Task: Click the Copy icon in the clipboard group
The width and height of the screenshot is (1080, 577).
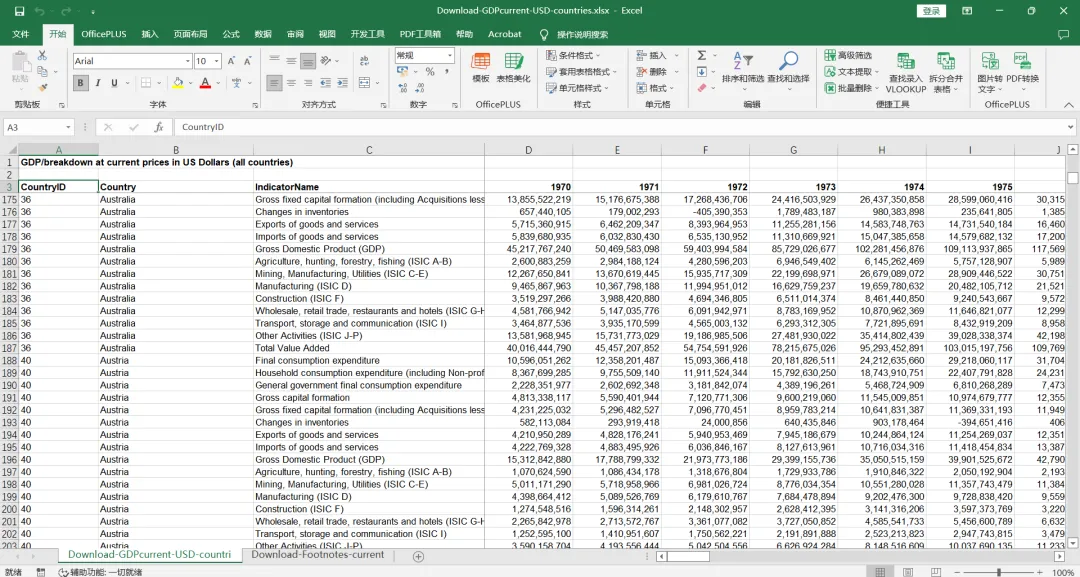Action: [x=42, y=72]
